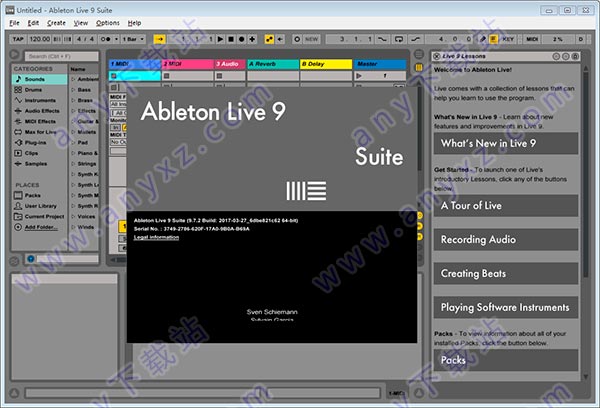Image resolution: width=600 pixels, height=408 pixels.
Task: Open the A Tour of Live lesson
Action: click(505, 206)
